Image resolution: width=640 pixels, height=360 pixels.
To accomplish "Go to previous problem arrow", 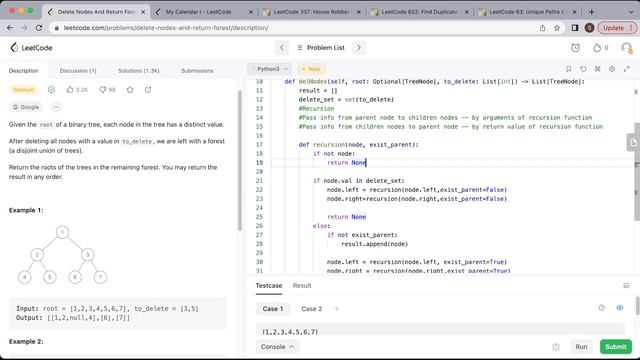I will [x=282, y=48].
